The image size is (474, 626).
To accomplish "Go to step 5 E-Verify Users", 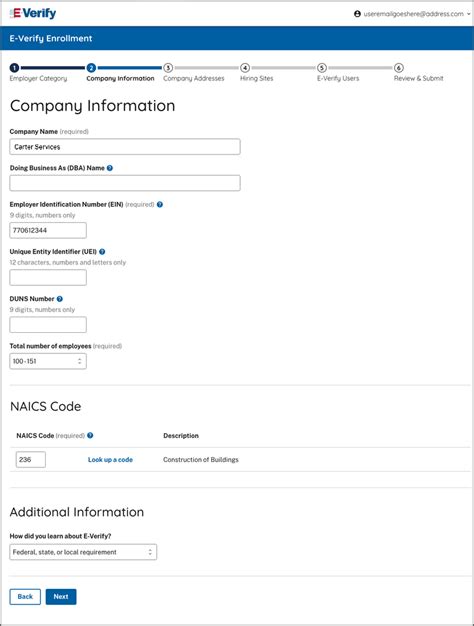I will point(338,73).
